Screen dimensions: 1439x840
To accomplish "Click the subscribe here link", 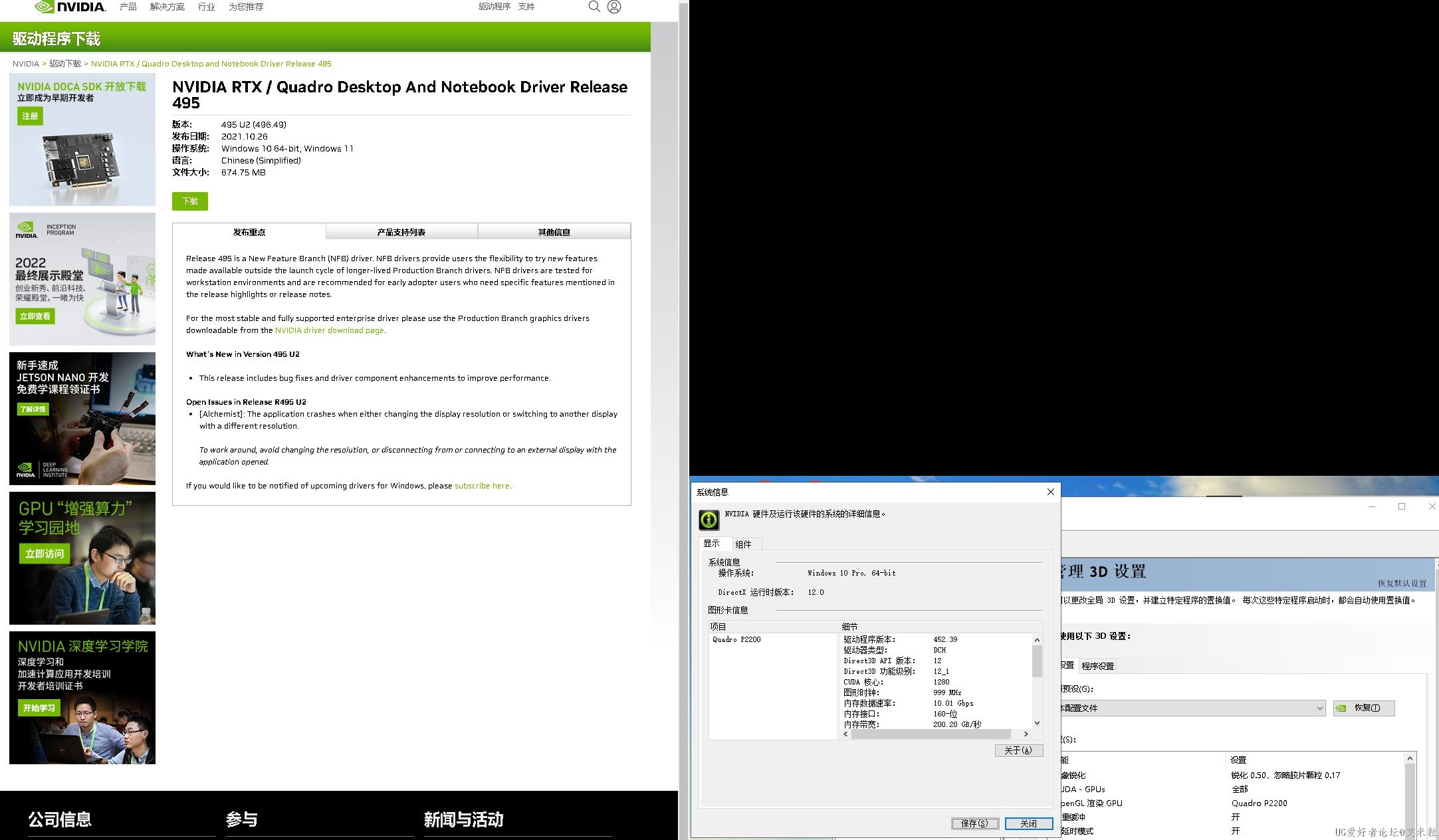I will pyautogui.click(x=482, y=486).
